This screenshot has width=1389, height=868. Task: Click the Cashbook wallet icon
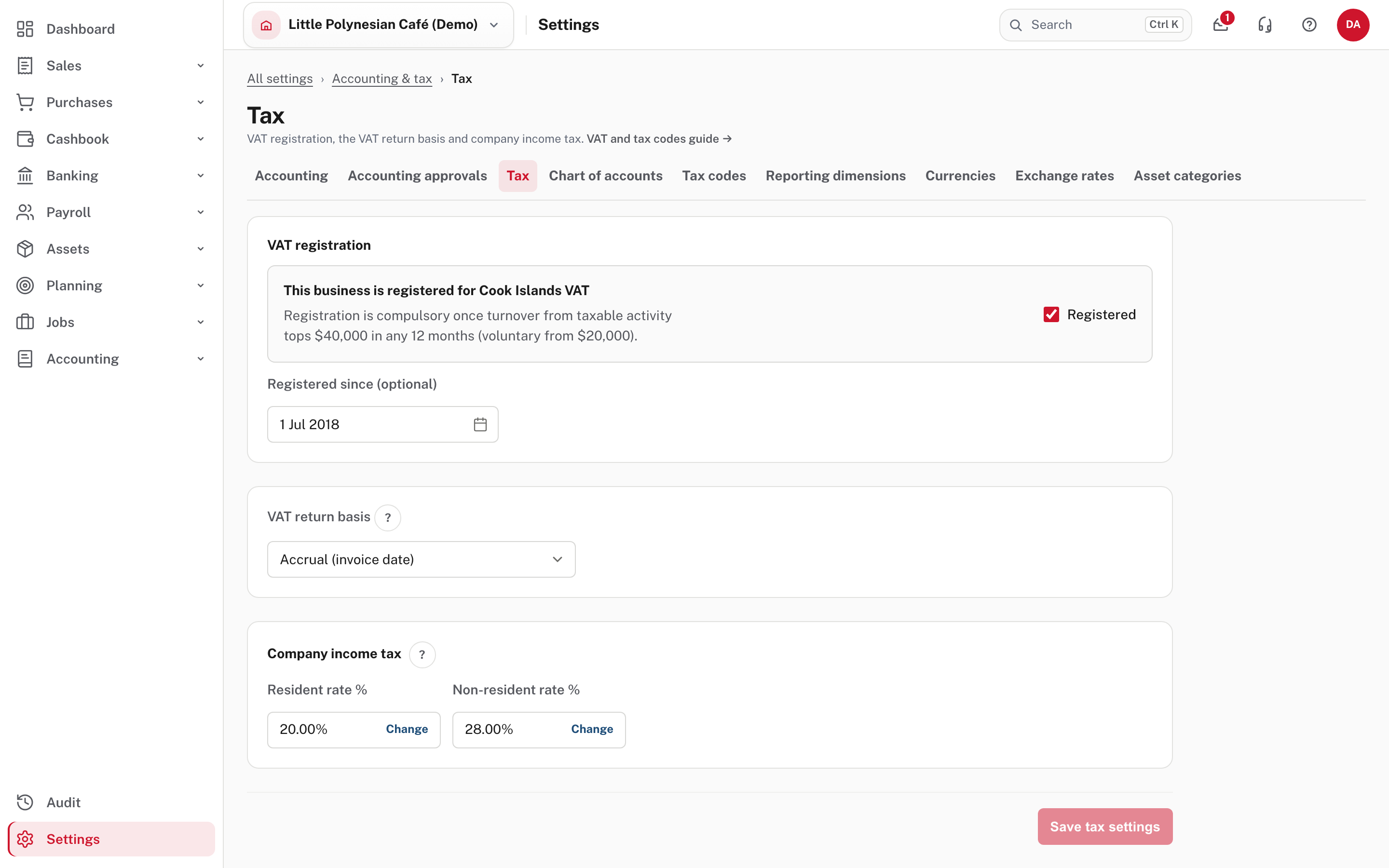[25, 139]
